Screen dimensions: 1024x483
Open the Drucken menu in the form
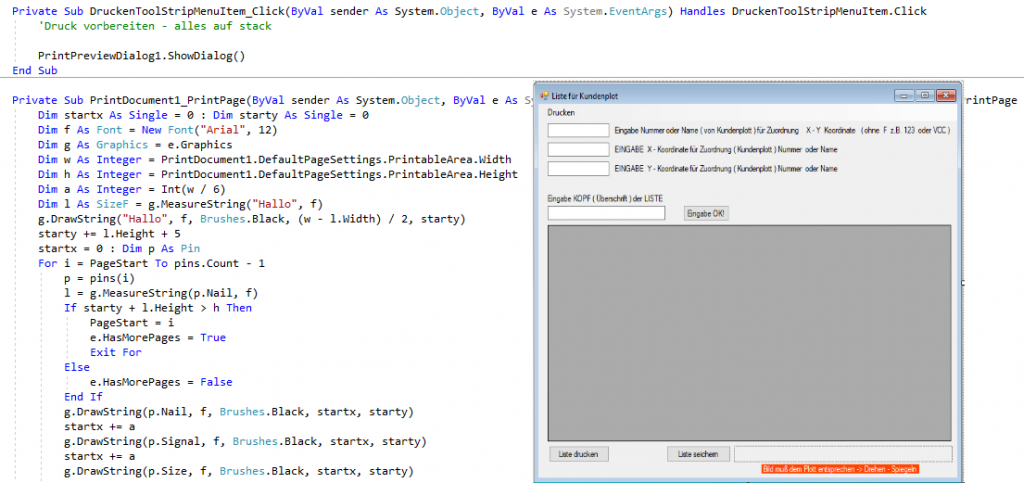click(x=560, y=113)
